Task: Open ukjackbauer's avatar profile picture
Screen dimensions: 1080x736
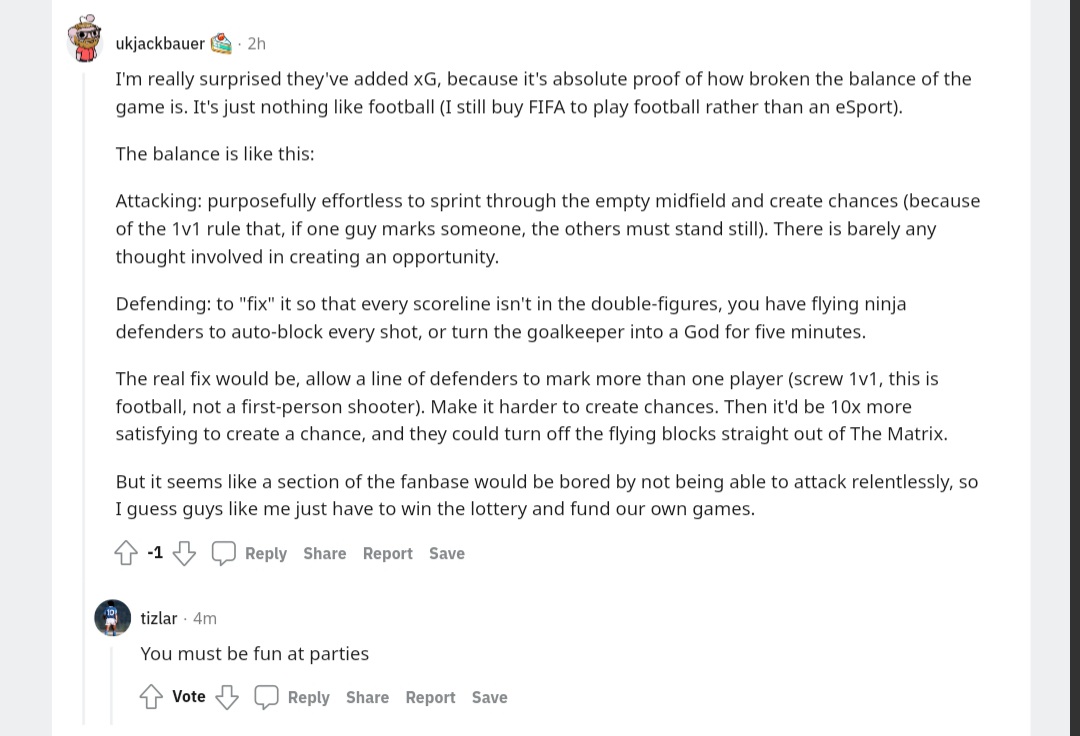Action: click(85, 40)
